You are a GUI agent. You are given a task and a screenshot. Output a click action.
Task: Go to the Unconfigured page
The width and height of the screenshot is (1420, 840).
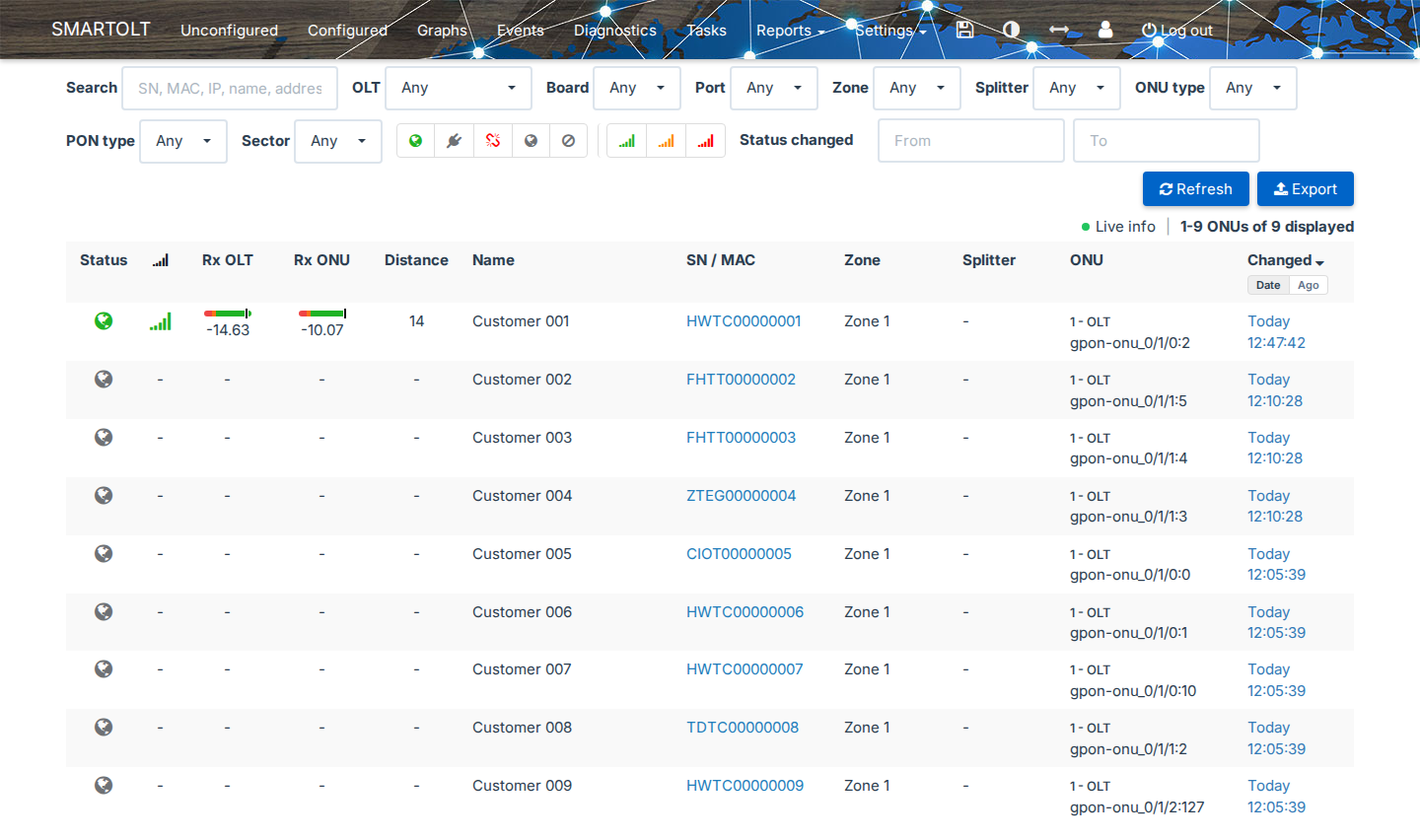point(229,30)
